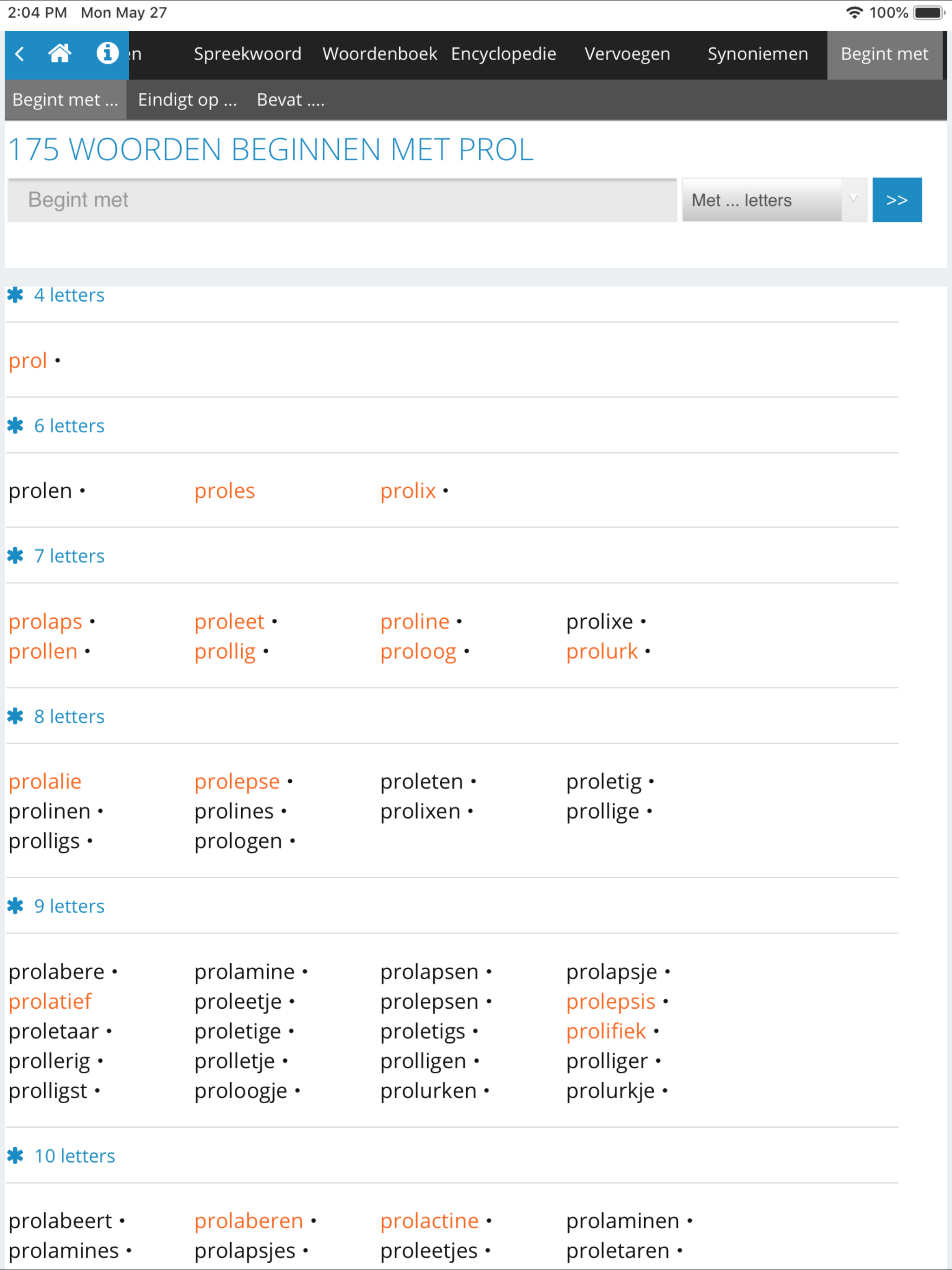
Task: Open the 8 letters section link
Action: (x=69, y=716)
